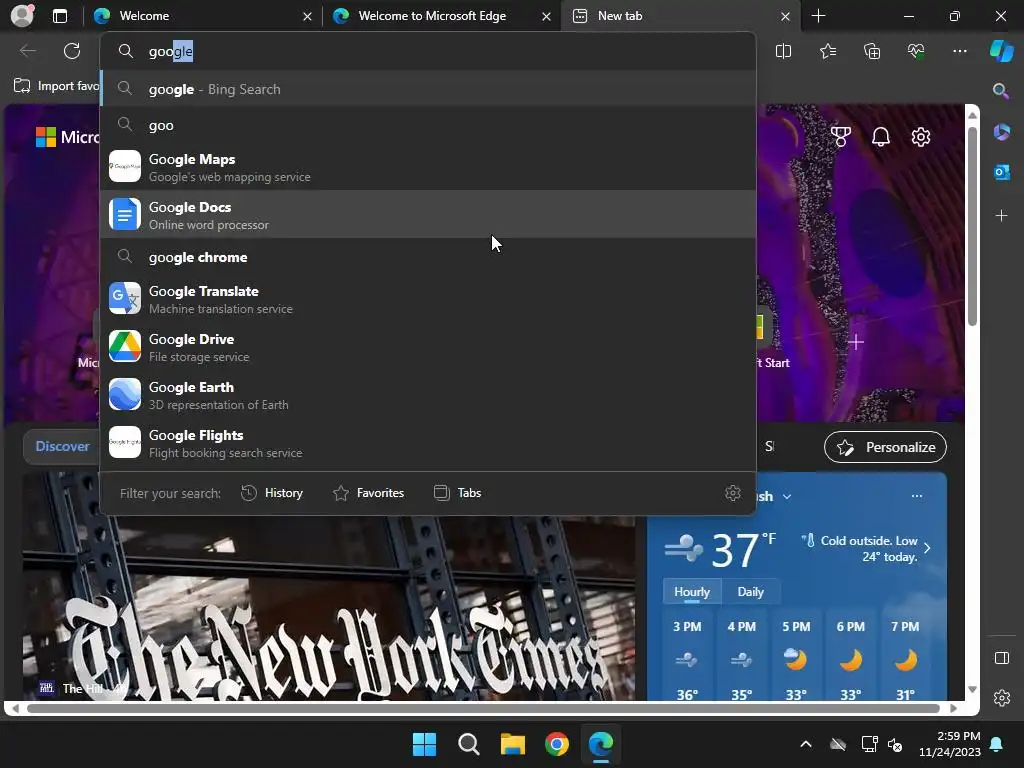
Task: Open the Microsoft 365 sidebar icon
Action: [x=1002, y=132]
